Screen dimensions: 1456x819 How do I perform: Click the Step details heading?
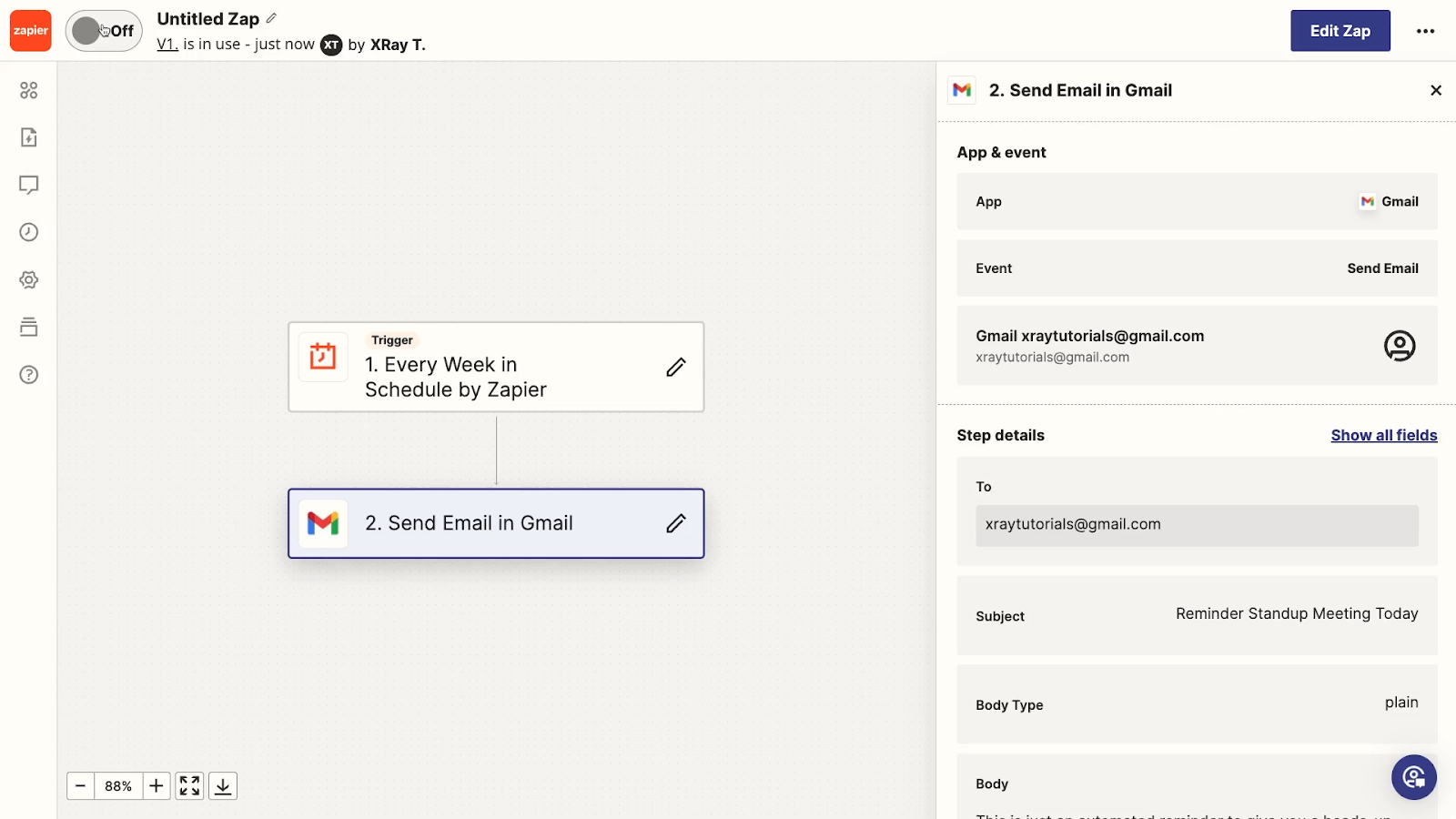1000,435
